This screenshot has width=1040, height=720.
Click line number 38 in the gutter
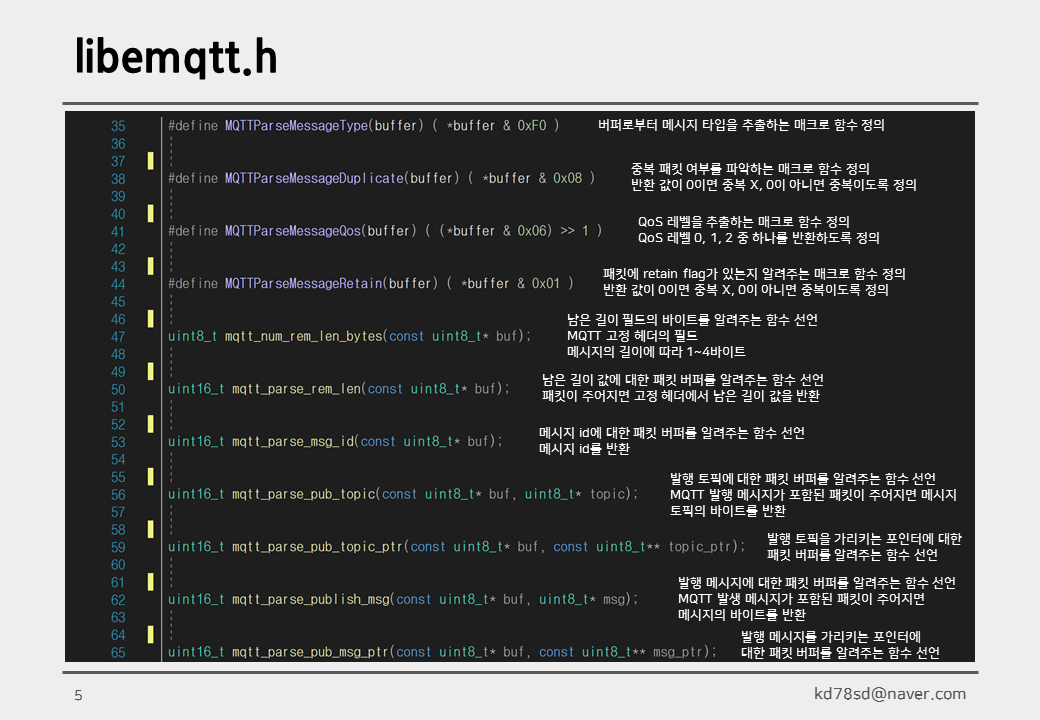[x=118, y=179]
